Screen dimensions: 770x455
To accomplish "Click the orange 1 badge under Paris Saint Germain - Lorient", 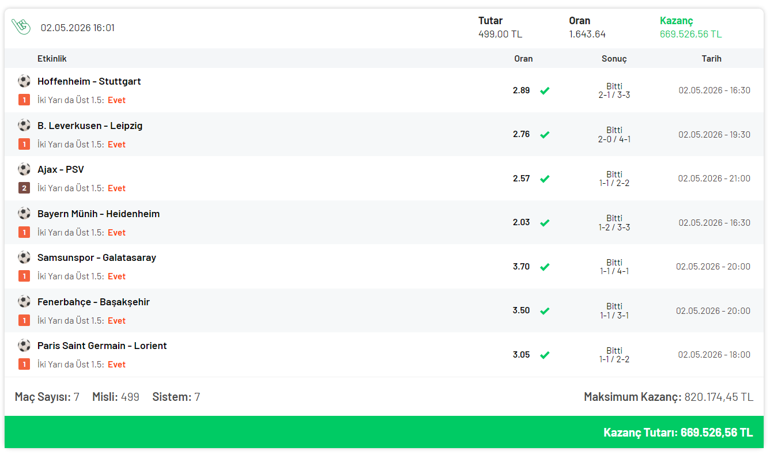I will [x=24, y=364].
